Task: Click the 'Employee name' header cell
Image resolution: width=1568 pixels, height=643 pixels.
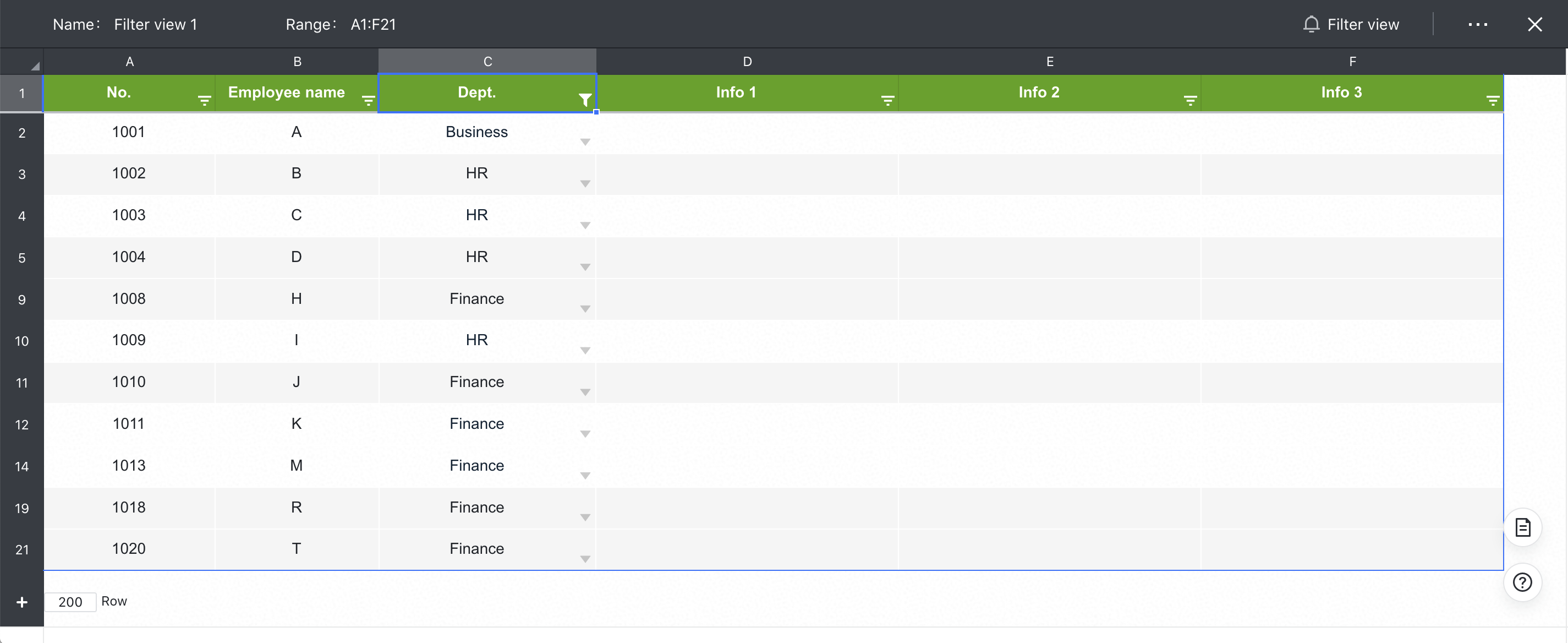Action: pos(297,93)
